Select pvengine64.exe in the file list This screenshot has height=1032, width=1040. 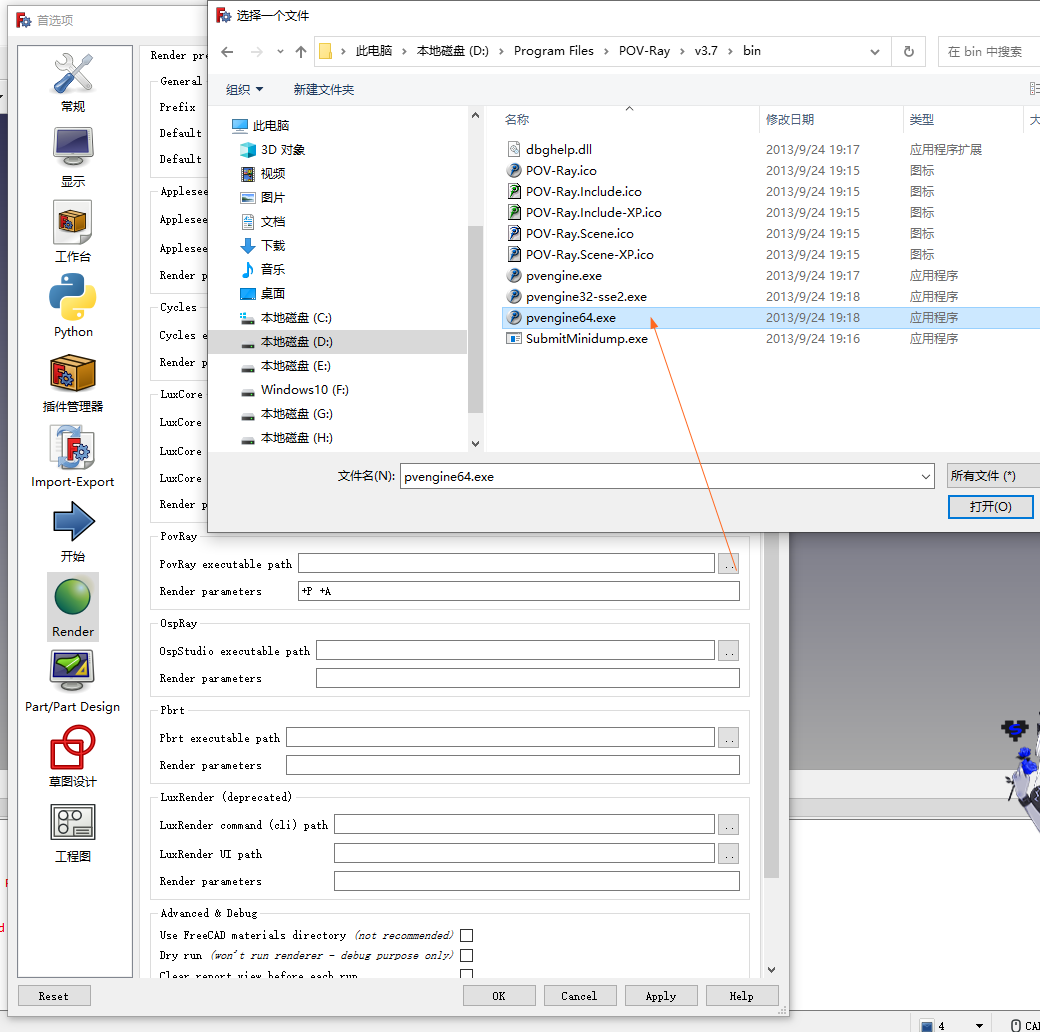click(x=570, y=318)
